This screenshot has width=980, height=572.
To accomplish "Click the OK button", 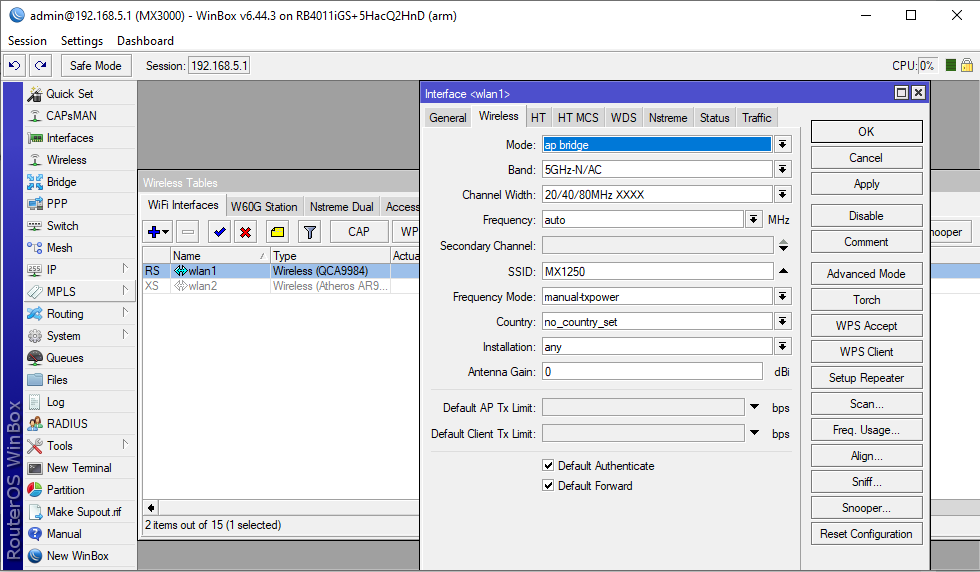I will pyautogui.click(x=866, y=132).
